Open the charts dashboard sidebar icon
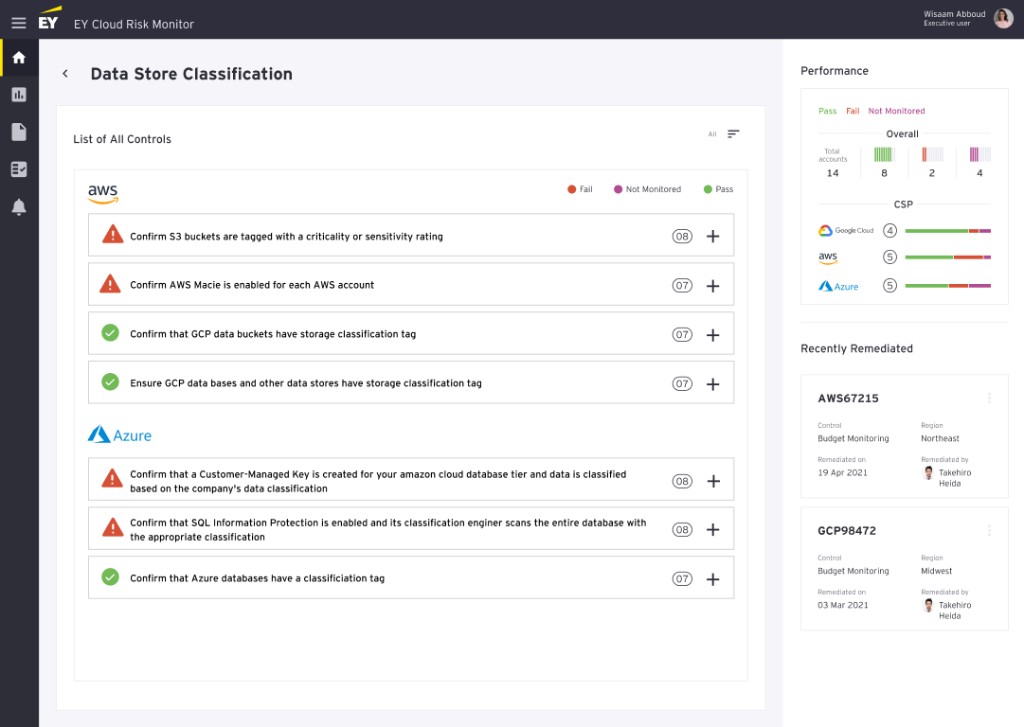Screen dimensions: 1024x727 pyautogui.click(x=19, y=95)
